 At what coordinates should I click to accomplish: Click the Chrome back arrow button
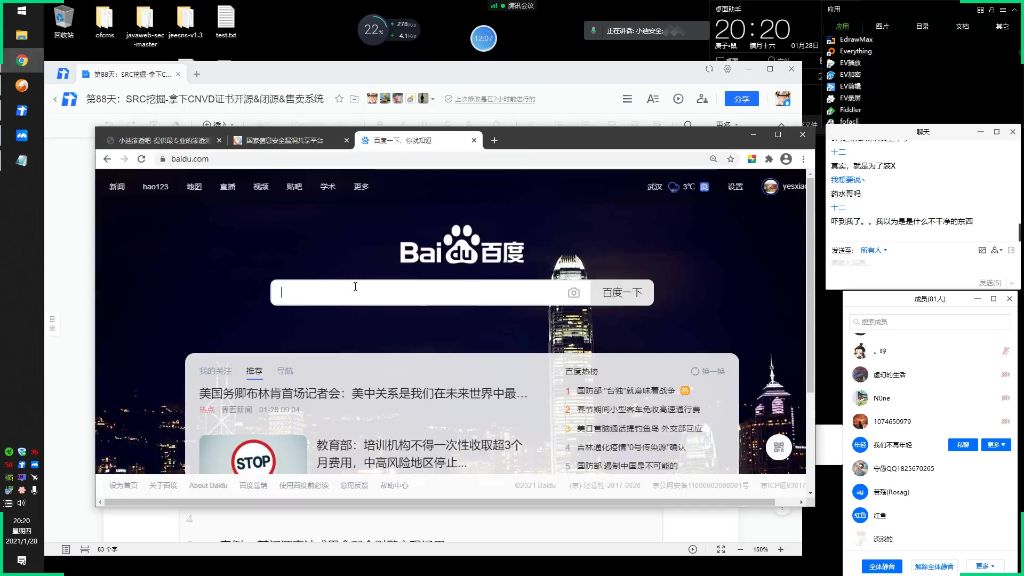pos(107,159)
